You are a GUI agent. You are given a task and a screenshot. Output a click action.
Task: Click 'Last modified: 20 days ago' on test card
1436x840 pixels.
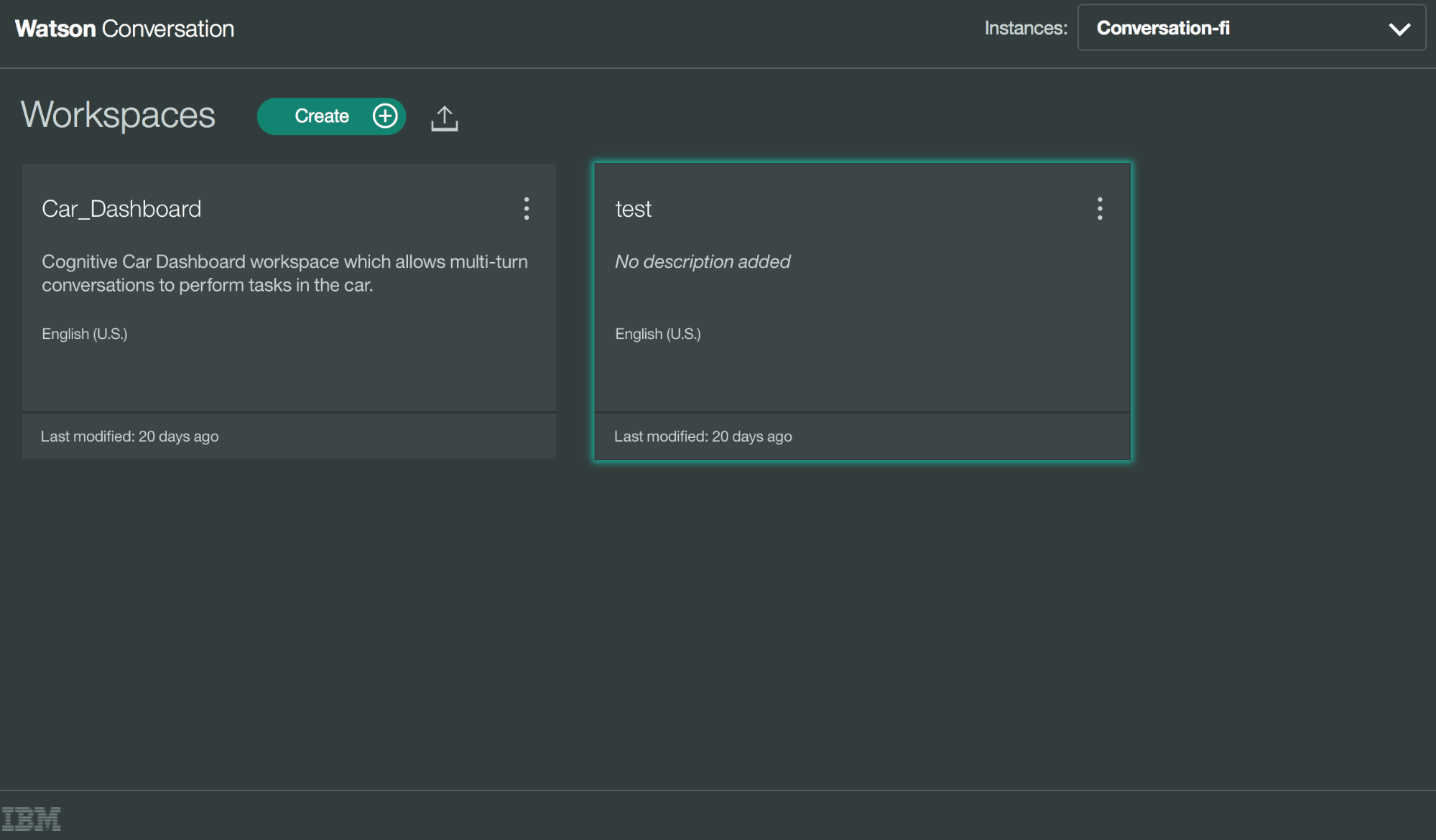coord(703,437)
